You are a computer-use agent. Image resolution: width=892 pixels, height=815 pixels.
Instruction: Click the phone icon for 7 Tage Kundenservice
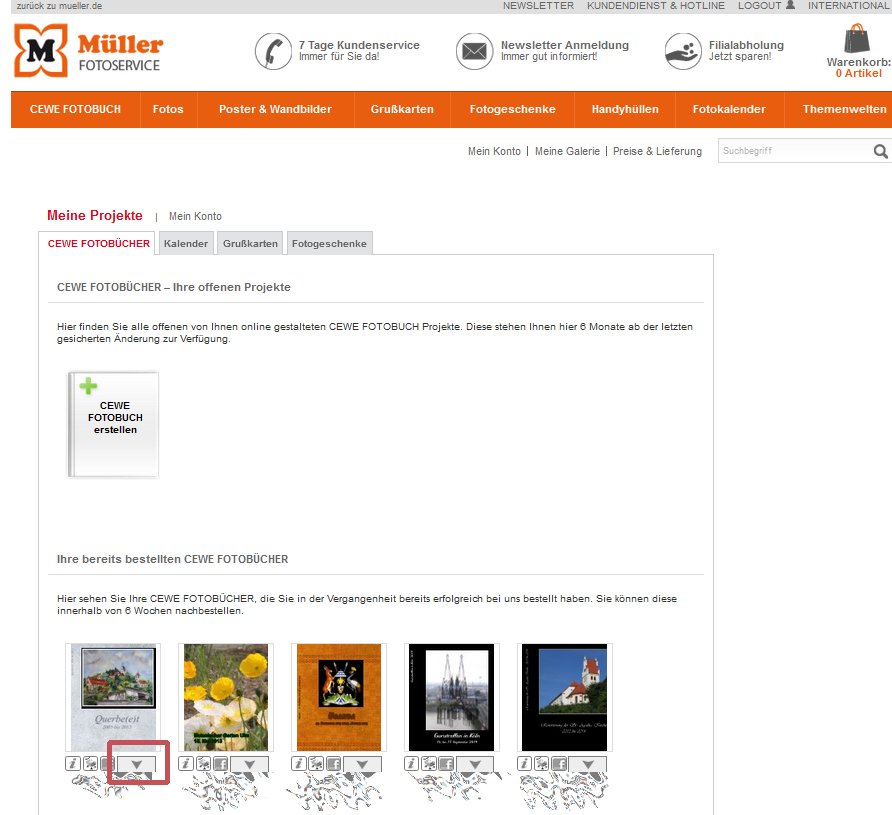(273, 51)
